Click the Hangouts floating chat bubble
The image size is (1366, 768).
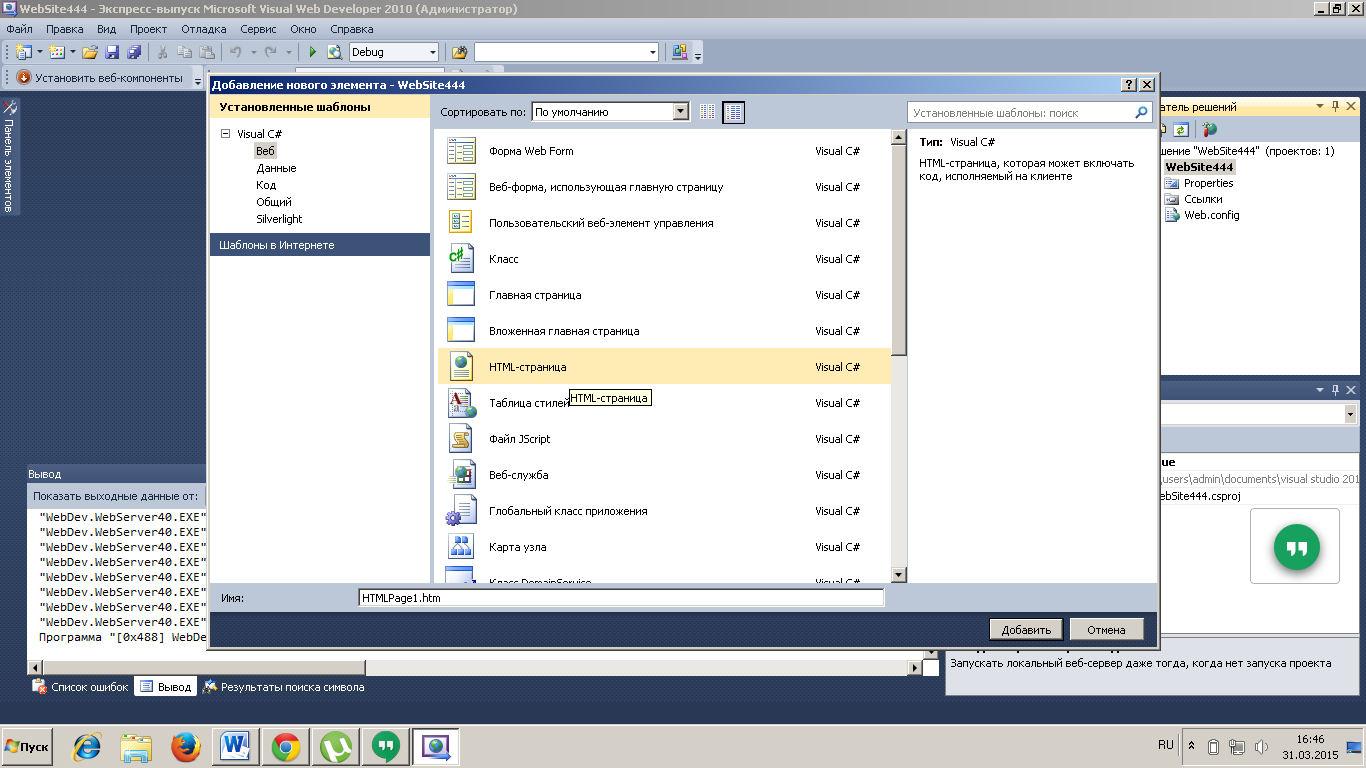tap(1296, 547)
